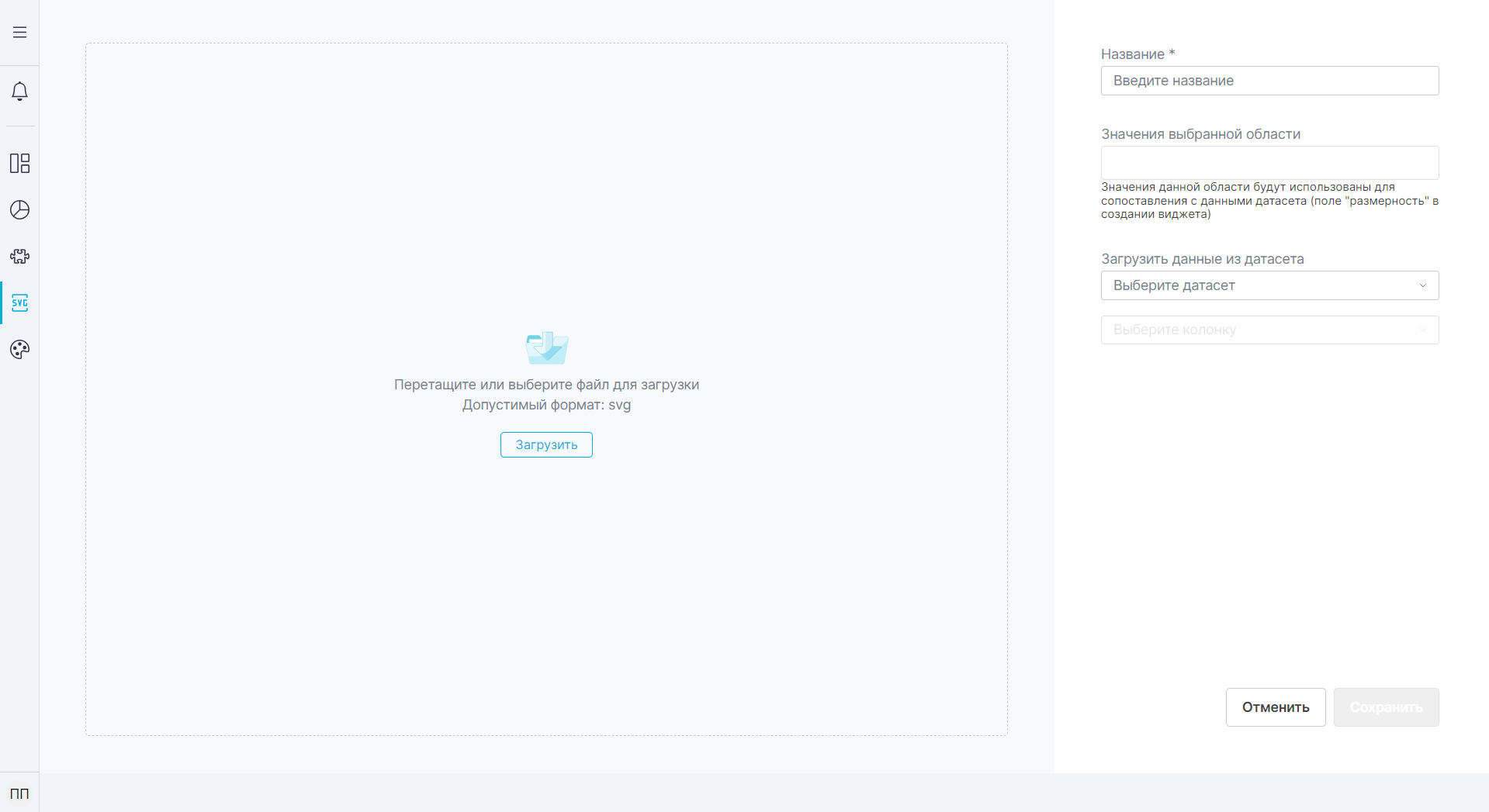This screenshot has height=812, width=1489.
Task: Go to the dashboards layout icon
Action: [x=19, y=163]
